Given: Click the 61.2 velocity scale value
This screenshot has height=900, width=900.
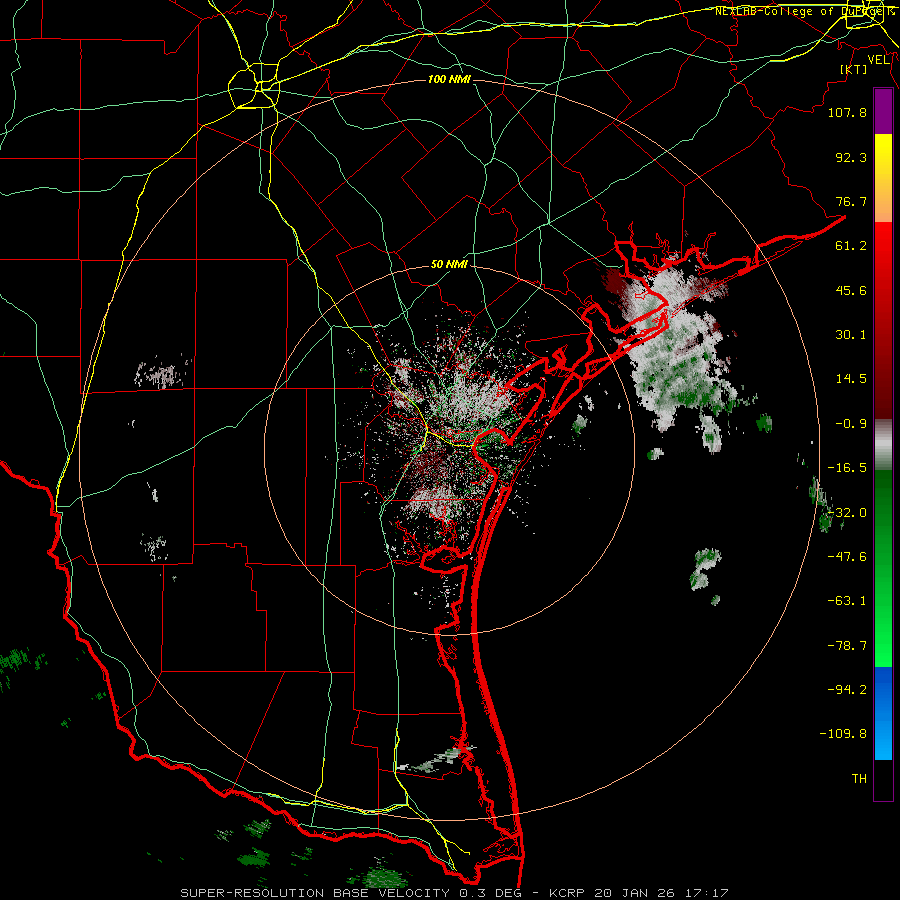Looking at the screenshot, I should coord(851,246).
